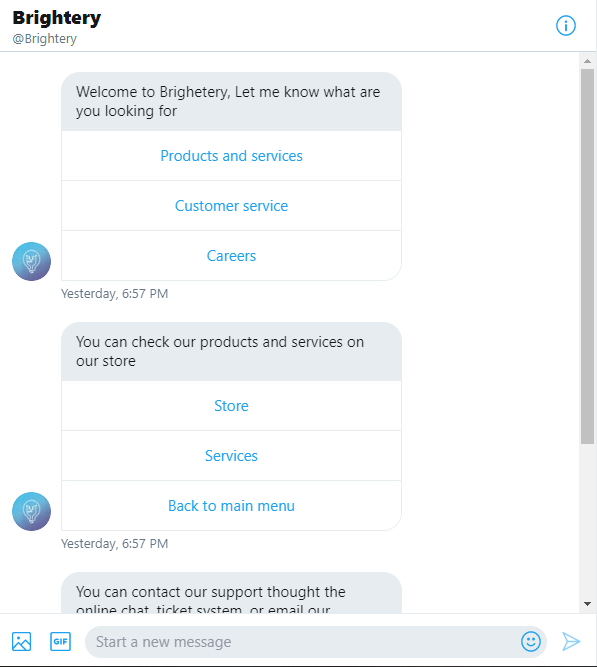Select the Products and services option
The height and width of the screenshot is (667, 597).
click(231, 156)
